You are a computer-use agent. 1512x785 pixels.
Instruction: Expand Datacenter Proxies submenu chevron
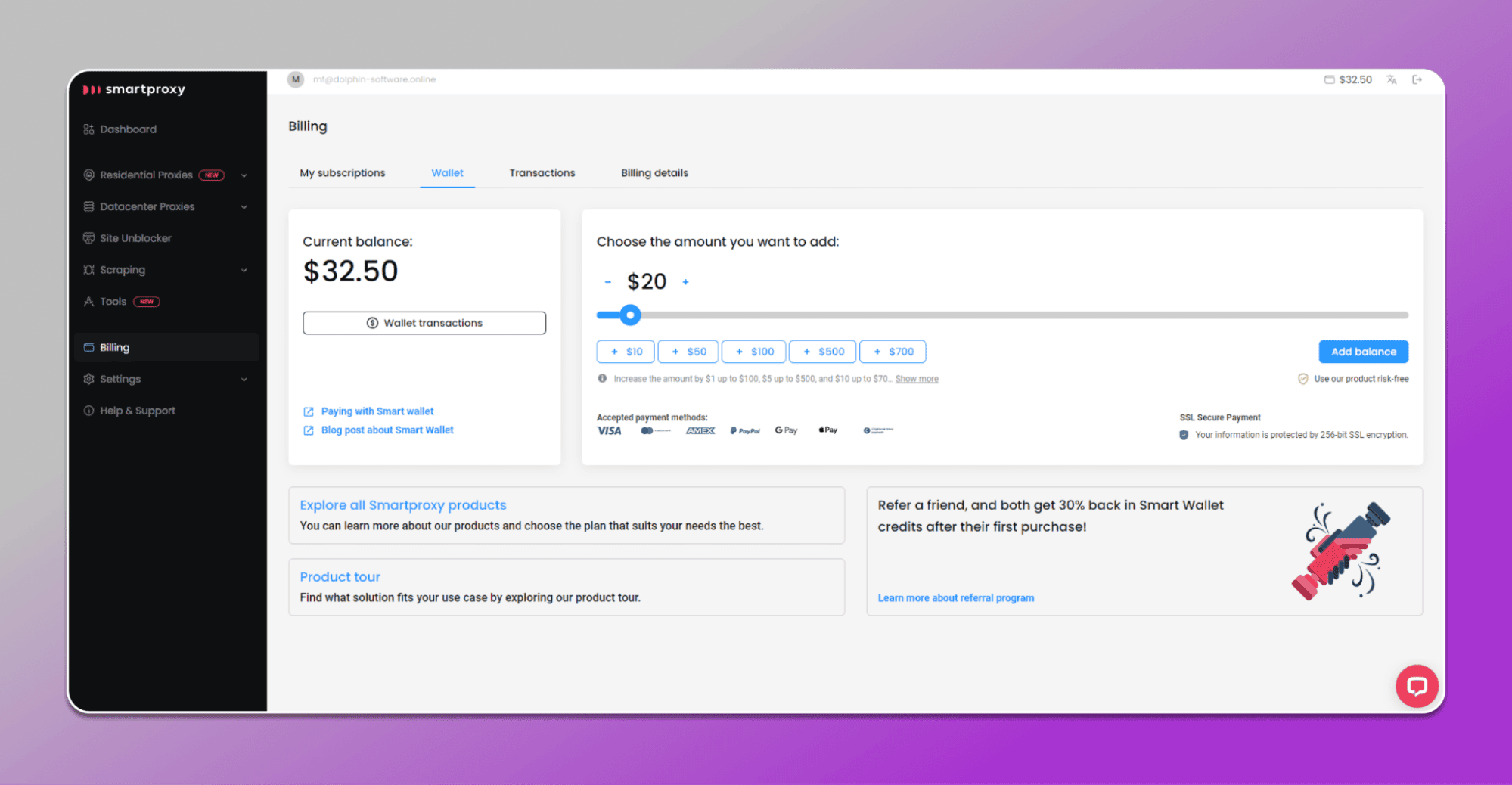click(244, 207)
